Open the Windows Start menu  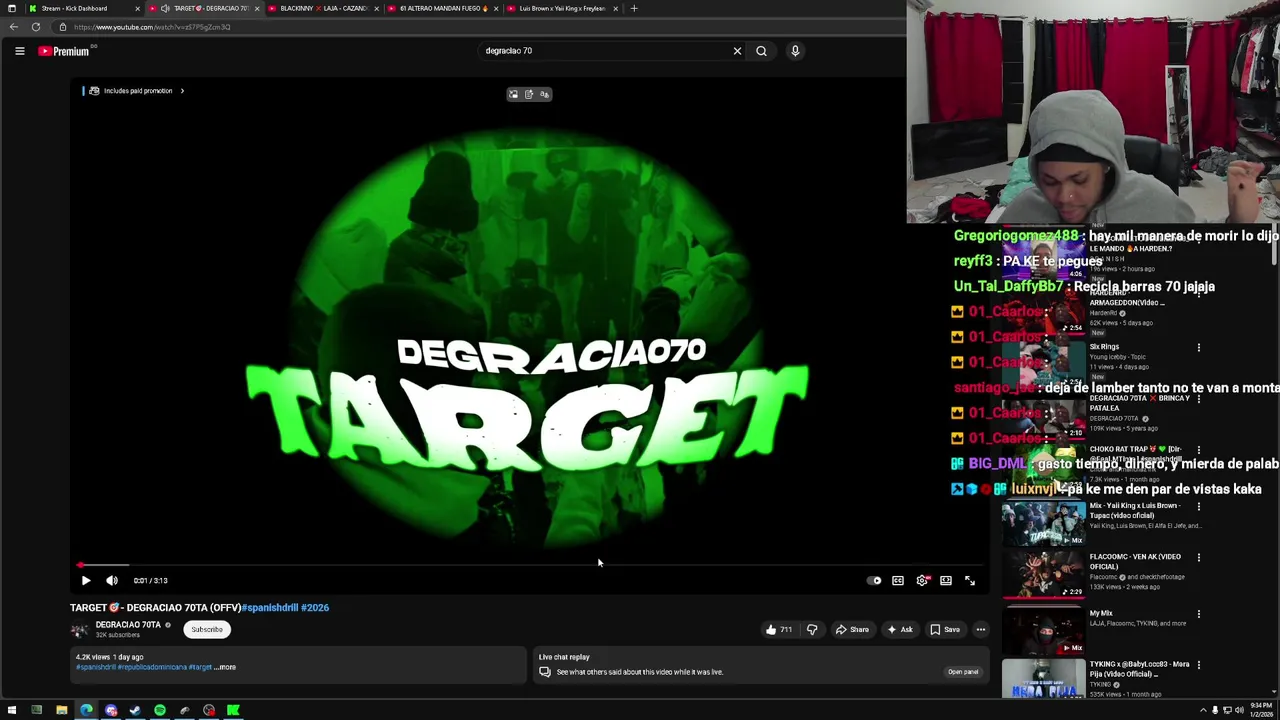pyautogui.click(x=12, y=711)
